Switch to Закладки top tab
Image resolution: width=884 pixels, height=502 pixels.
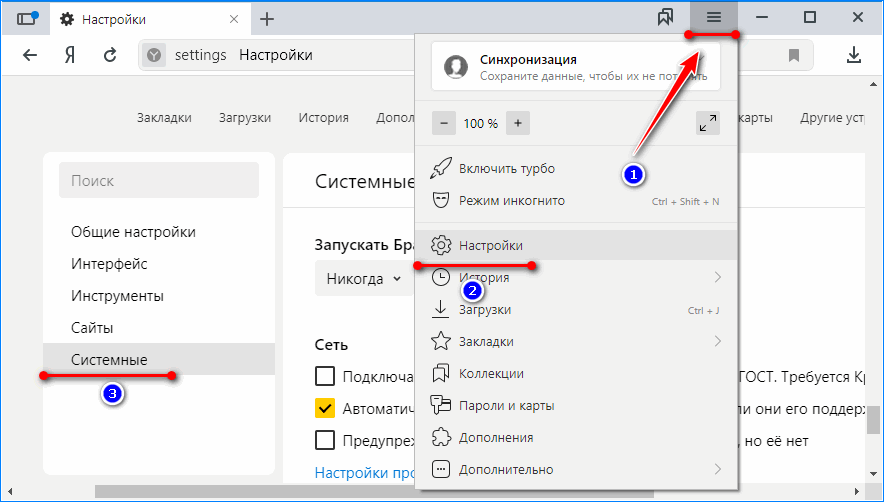[164, 118]
